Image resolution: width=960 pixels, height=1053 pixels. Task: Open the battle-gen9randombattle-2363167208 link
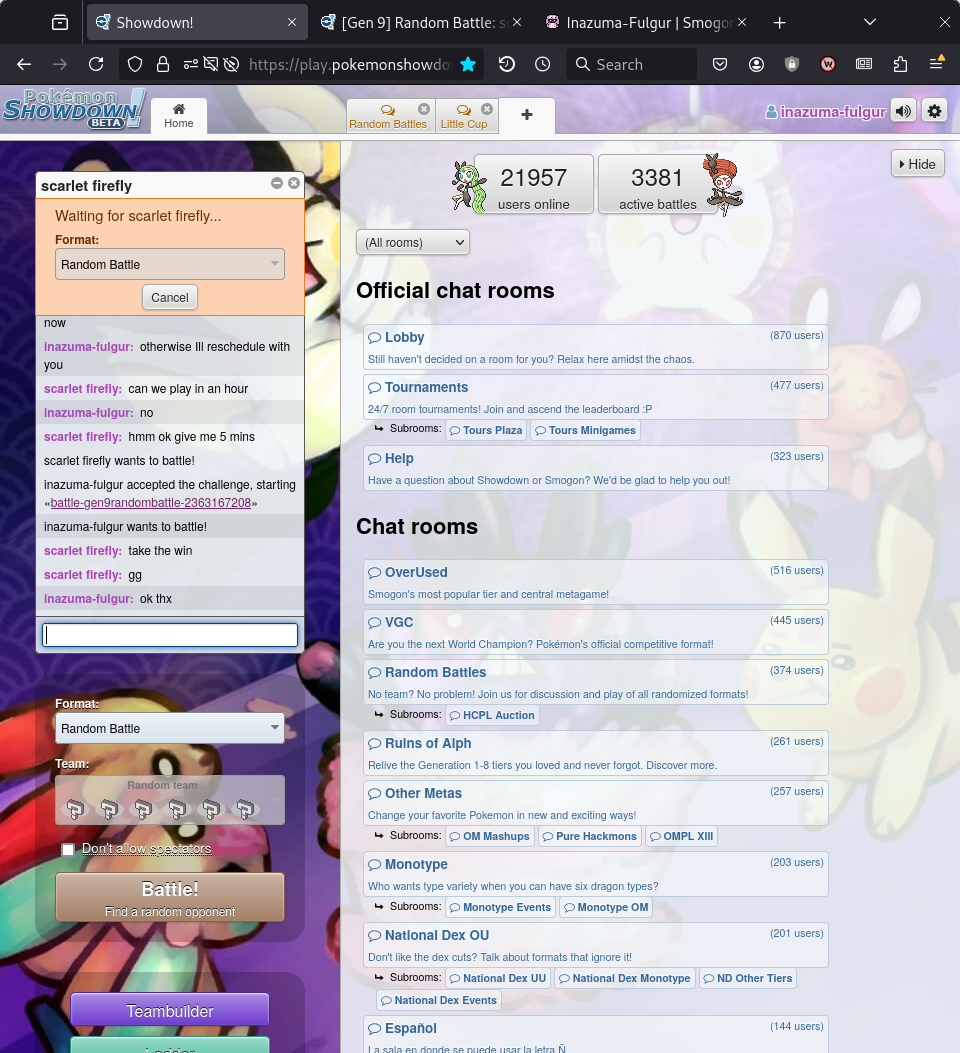pyautogui.click(x=150, y=503)
